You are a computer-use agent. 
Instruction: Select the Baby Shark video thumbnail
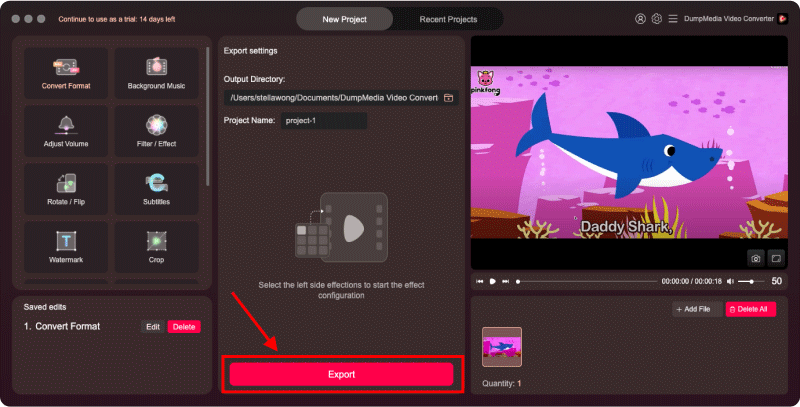click(502, 347)
